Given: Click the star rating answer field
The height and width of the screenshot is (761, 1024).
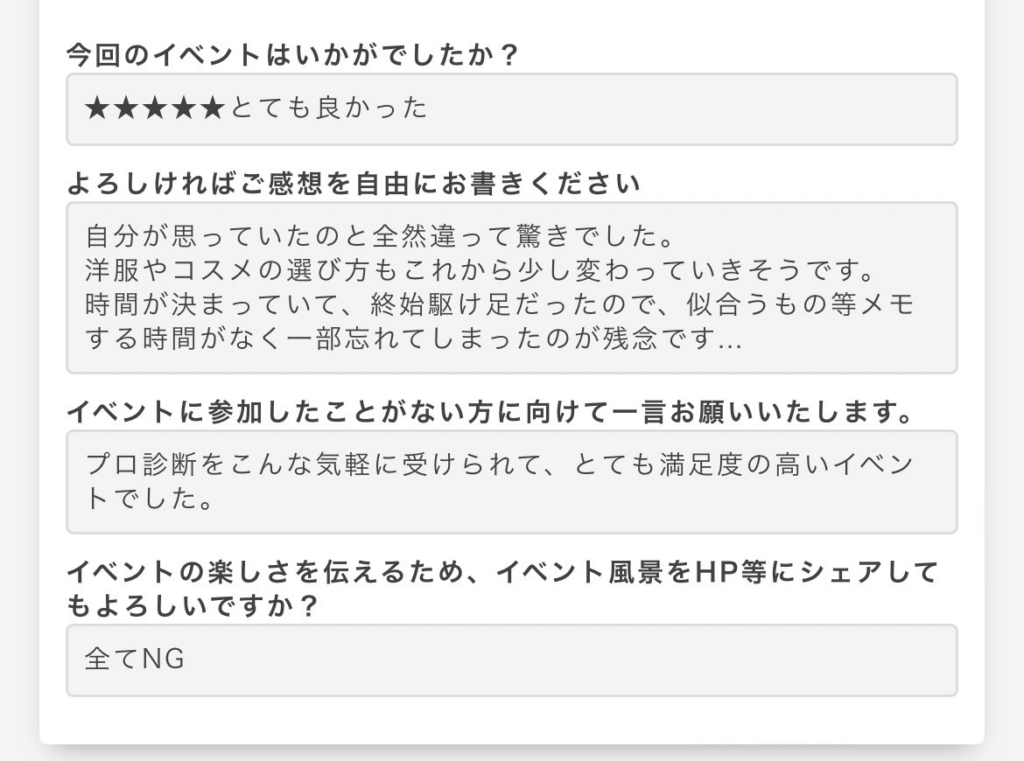Looking at the screenshot, I should 511,109.
